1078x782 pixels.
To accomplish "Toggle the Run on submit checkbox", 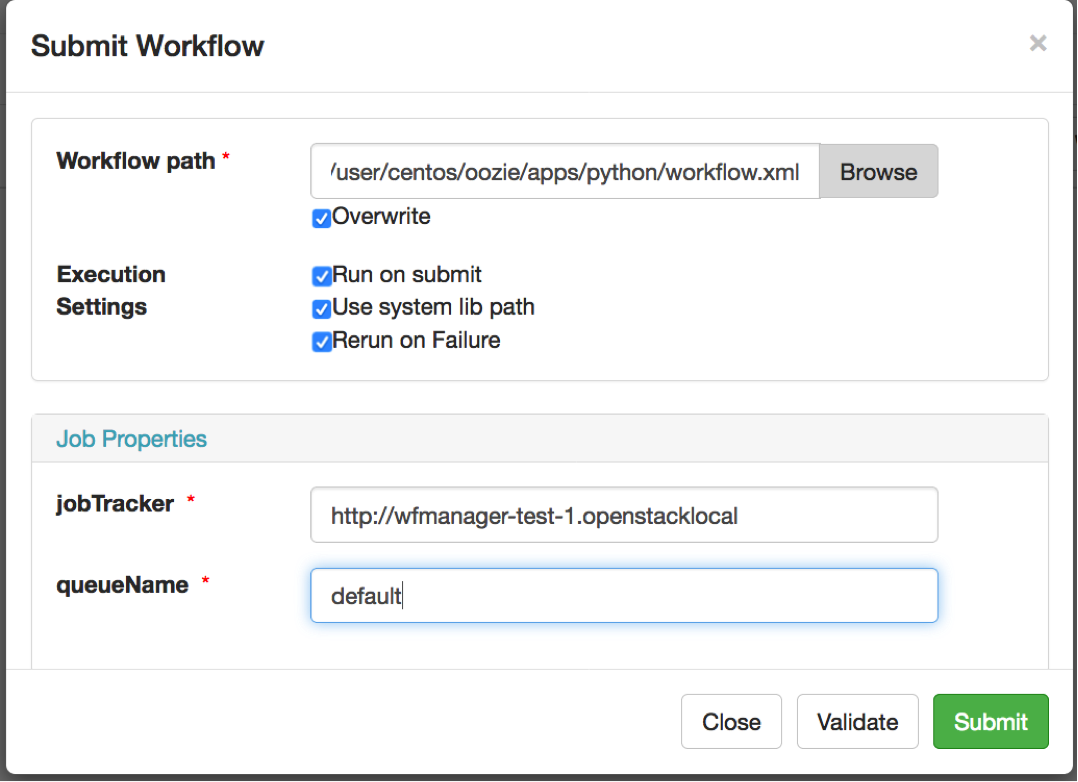I will coord(321,276).
